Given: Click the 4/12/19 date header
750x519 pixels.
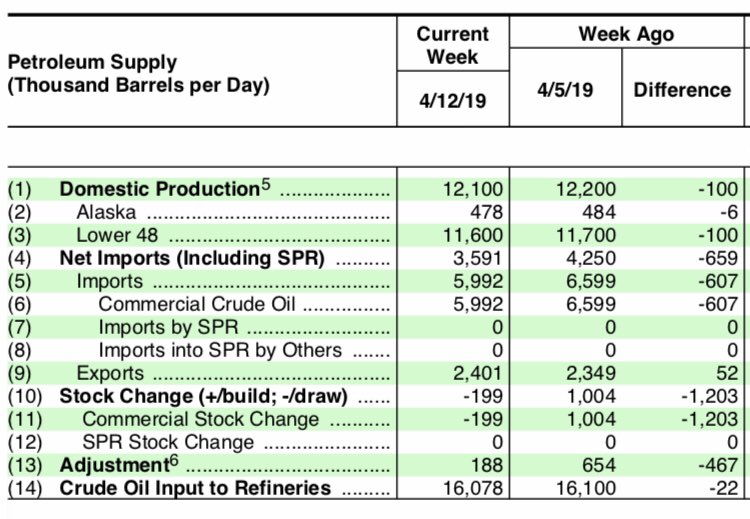Looking at the screenshot, I should tap(452, 101).
